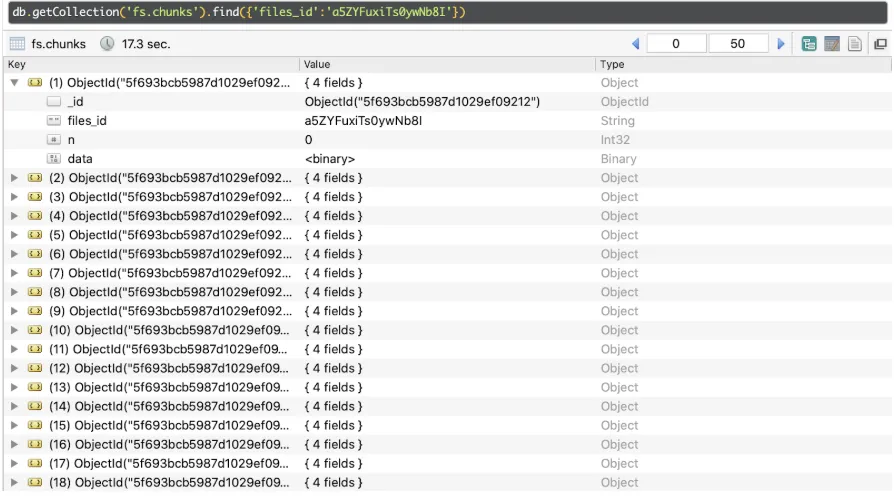Expand document (16) in the tree
Screen dimensions: 894x498
15,444
